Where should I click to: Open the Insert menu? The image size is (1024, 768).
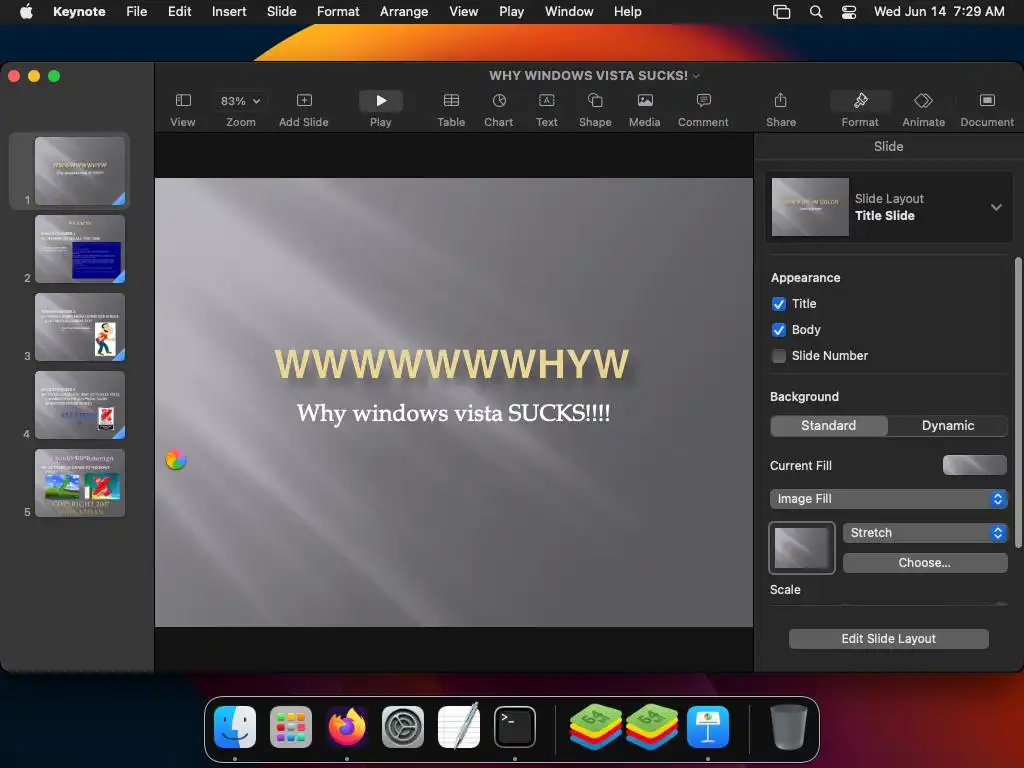(x=229, y=11)
